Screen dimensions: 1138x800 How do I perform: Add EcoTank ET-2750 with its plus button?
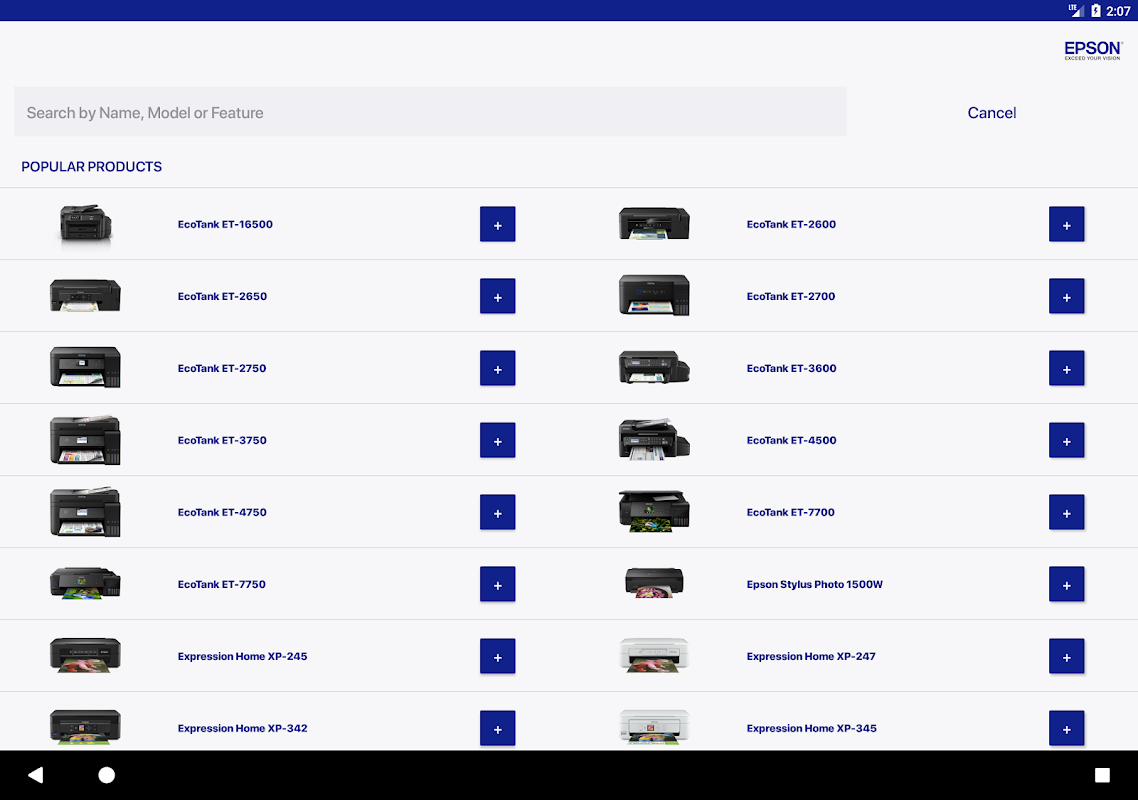[497, 368]
